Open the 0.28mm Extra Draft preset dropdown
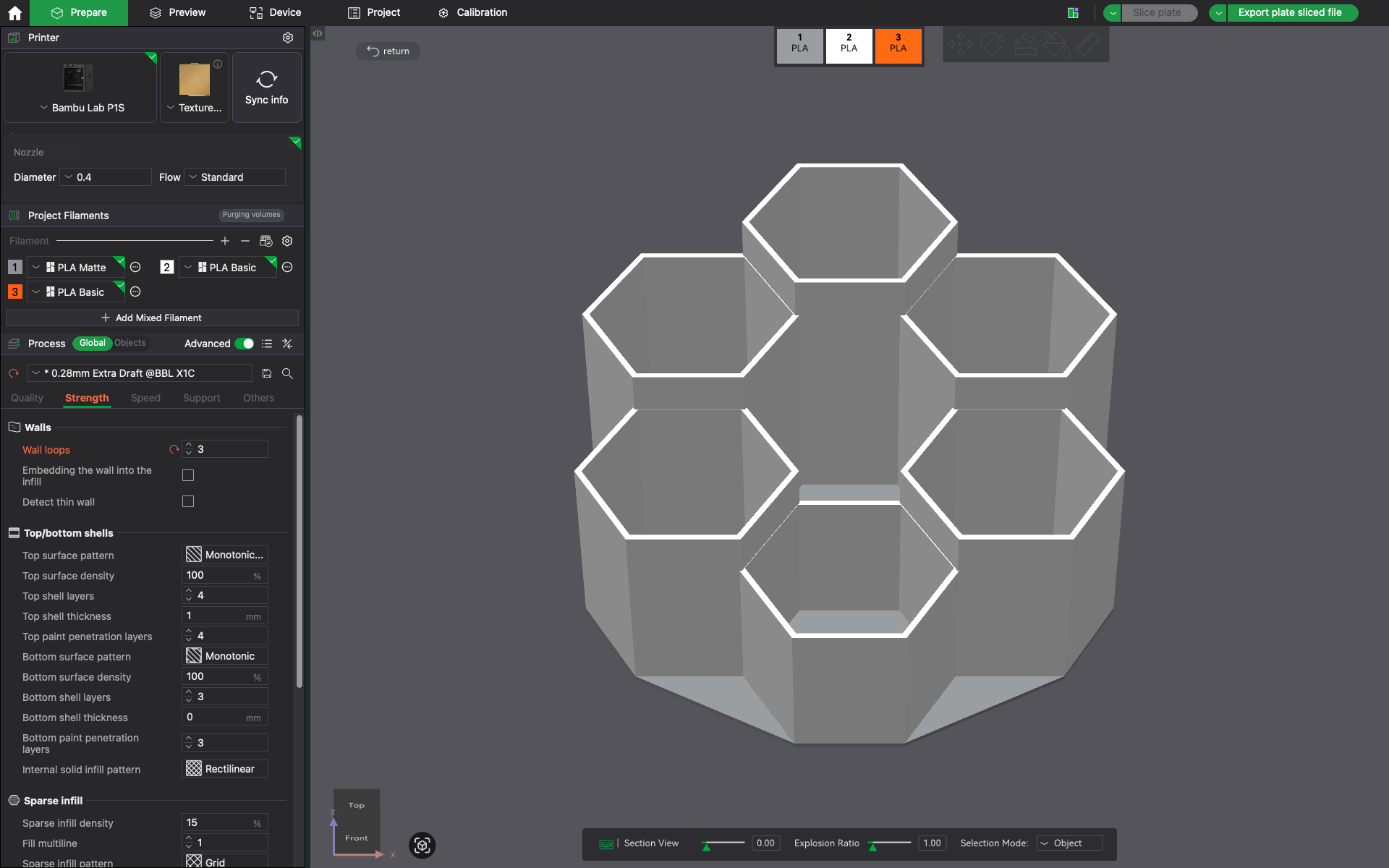 click(140, 373)
